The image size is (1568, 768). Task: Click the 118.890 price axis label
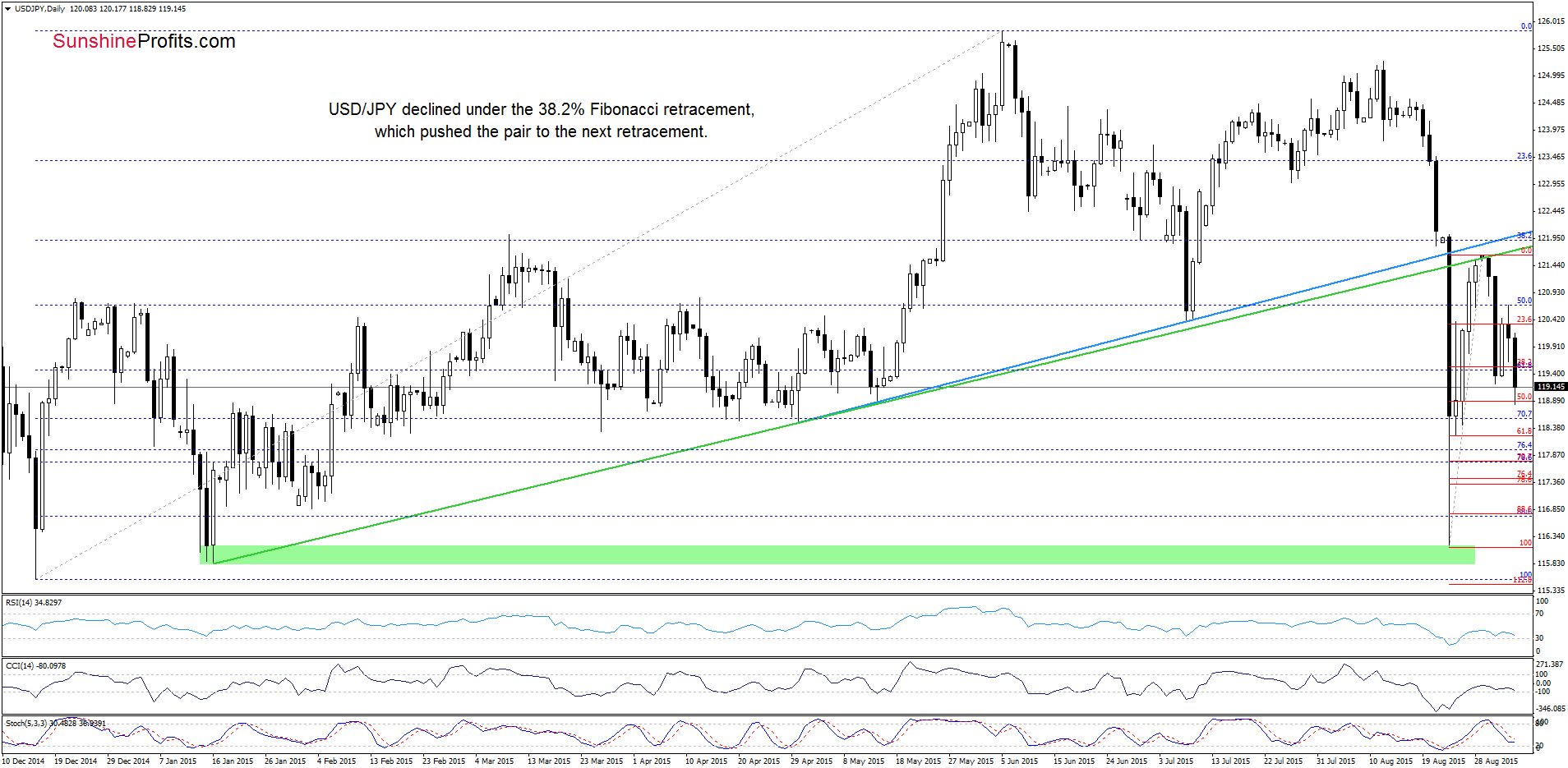[x=1551, y=401]
